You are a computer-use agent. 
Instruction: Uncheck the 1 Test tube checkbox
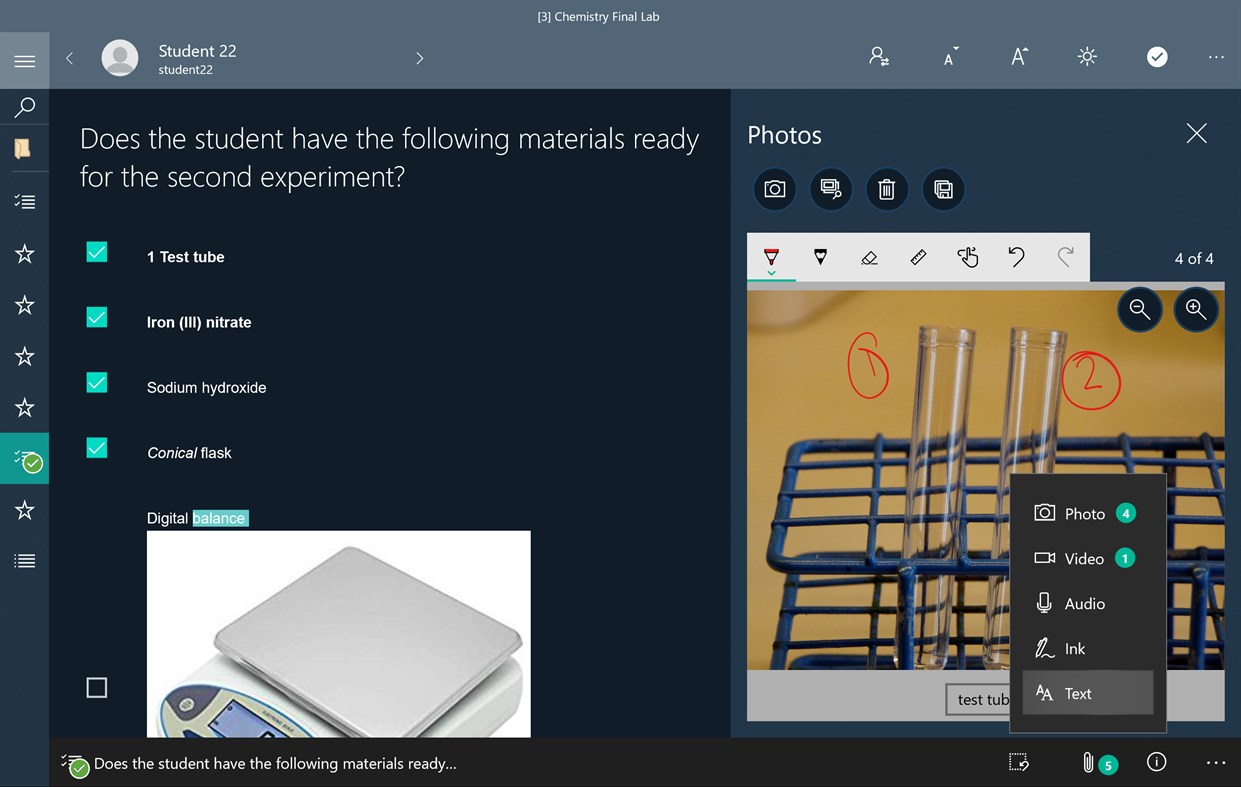pyautogui.click(x=97, y=252)
